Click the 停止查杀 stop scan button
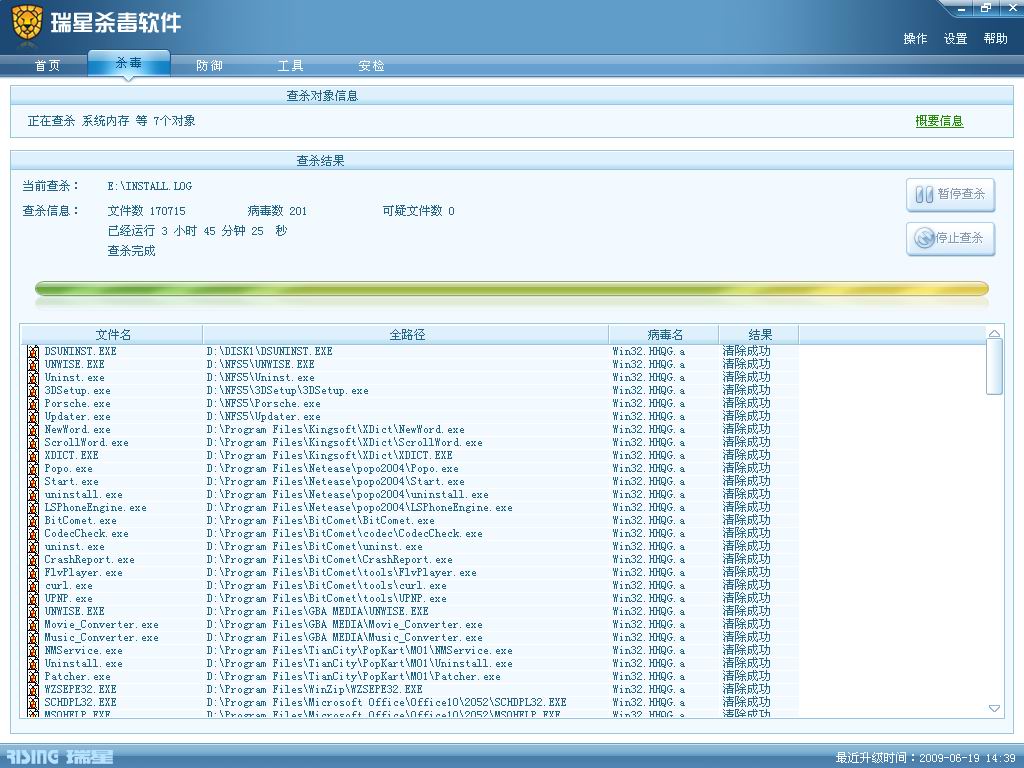1024x768 pixels. coord(950,238)
